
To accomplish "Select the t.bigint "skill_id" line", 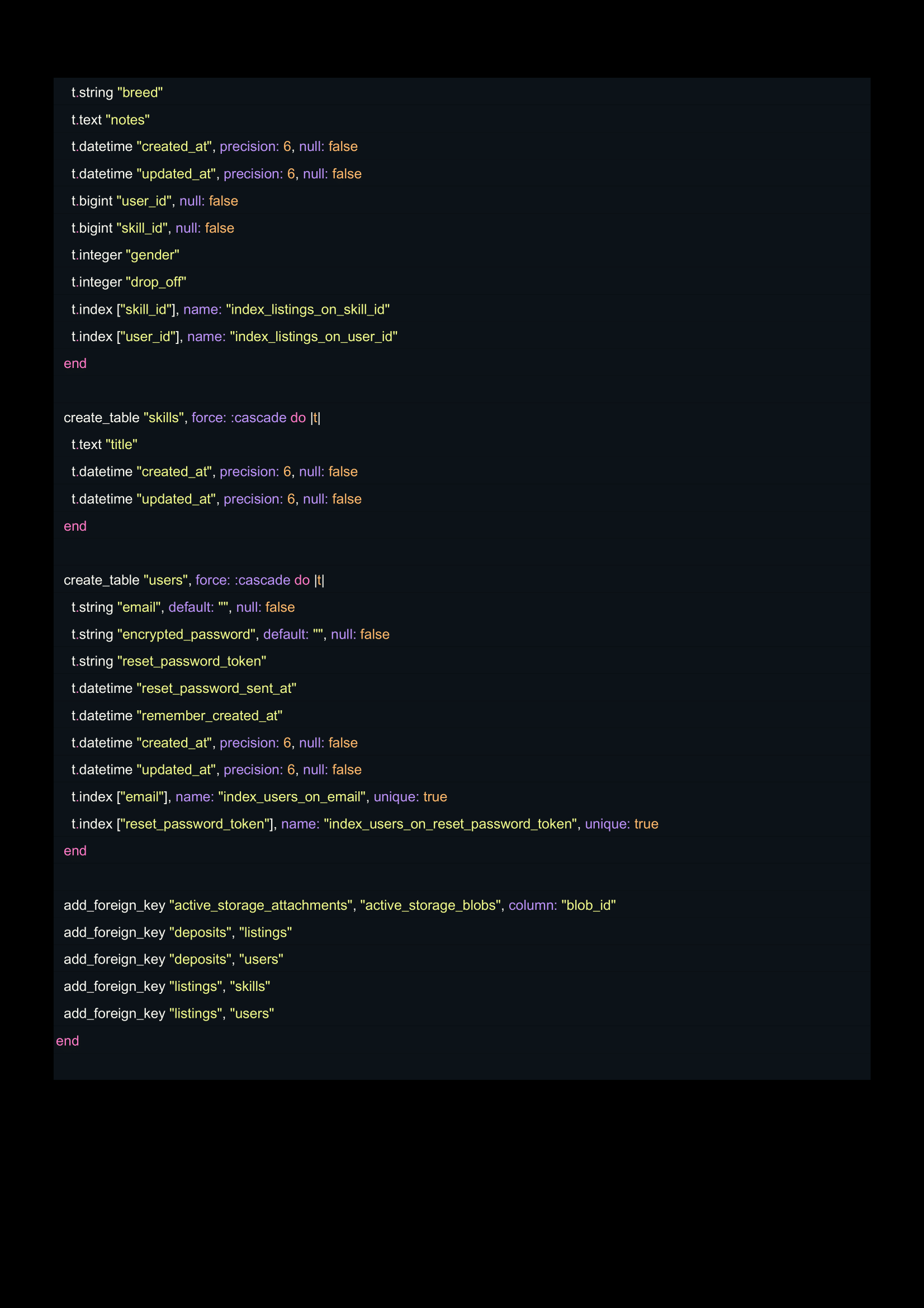I will coord(153,229).
